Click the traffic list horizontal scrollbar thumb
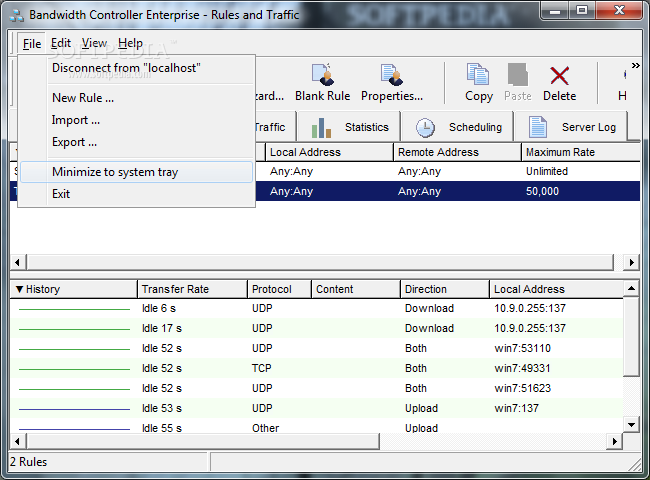Image resolution: width=650 pixels, height=480 pixels. pos(203,441)
